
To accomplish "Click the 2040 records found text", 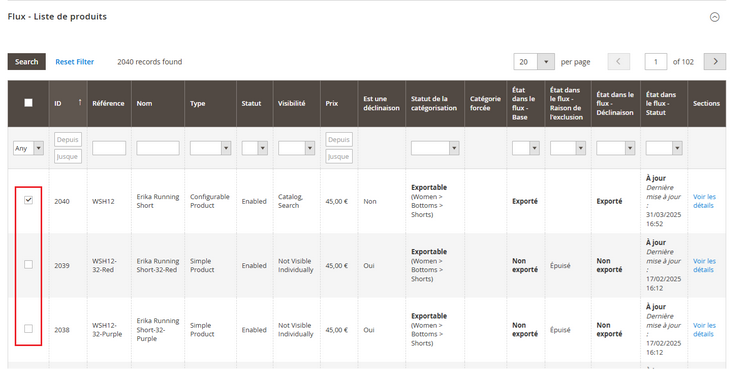I will 150,62.
